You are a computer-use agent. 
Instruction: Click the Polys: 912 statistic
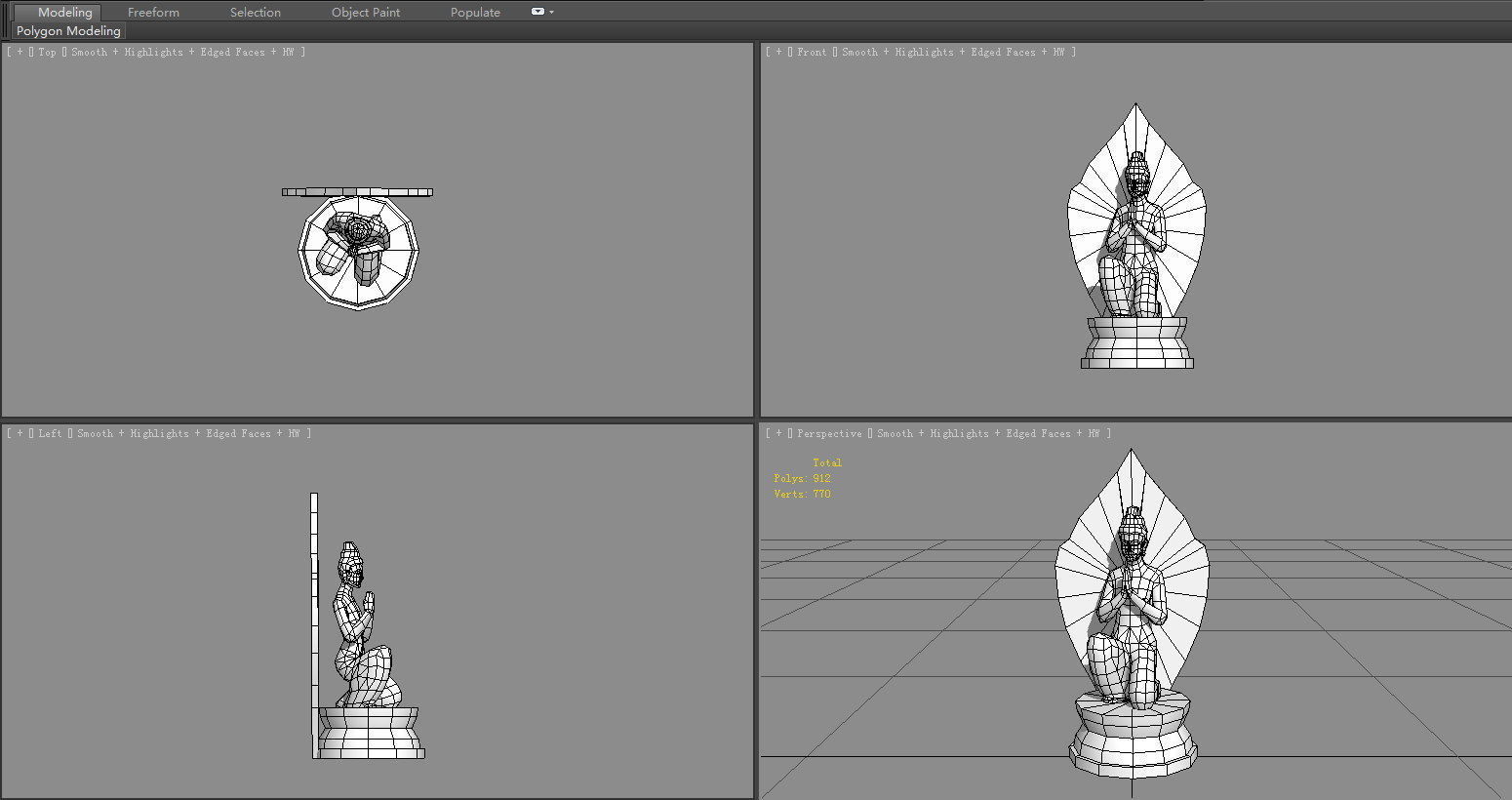click(802, 478)
